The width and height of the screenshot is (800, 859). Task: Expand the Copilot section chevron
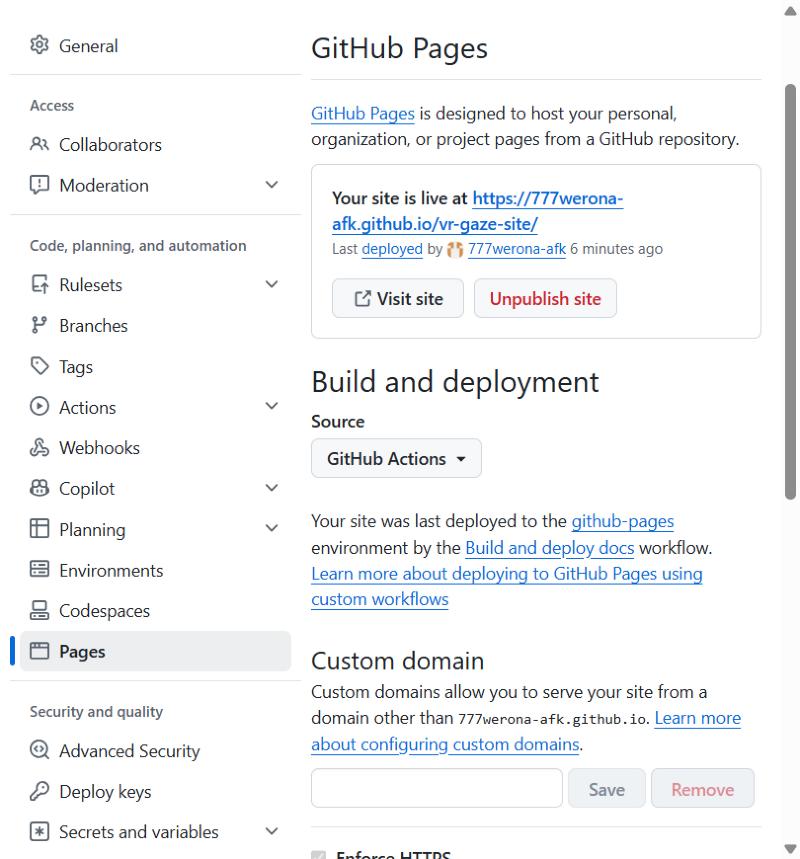272,488
